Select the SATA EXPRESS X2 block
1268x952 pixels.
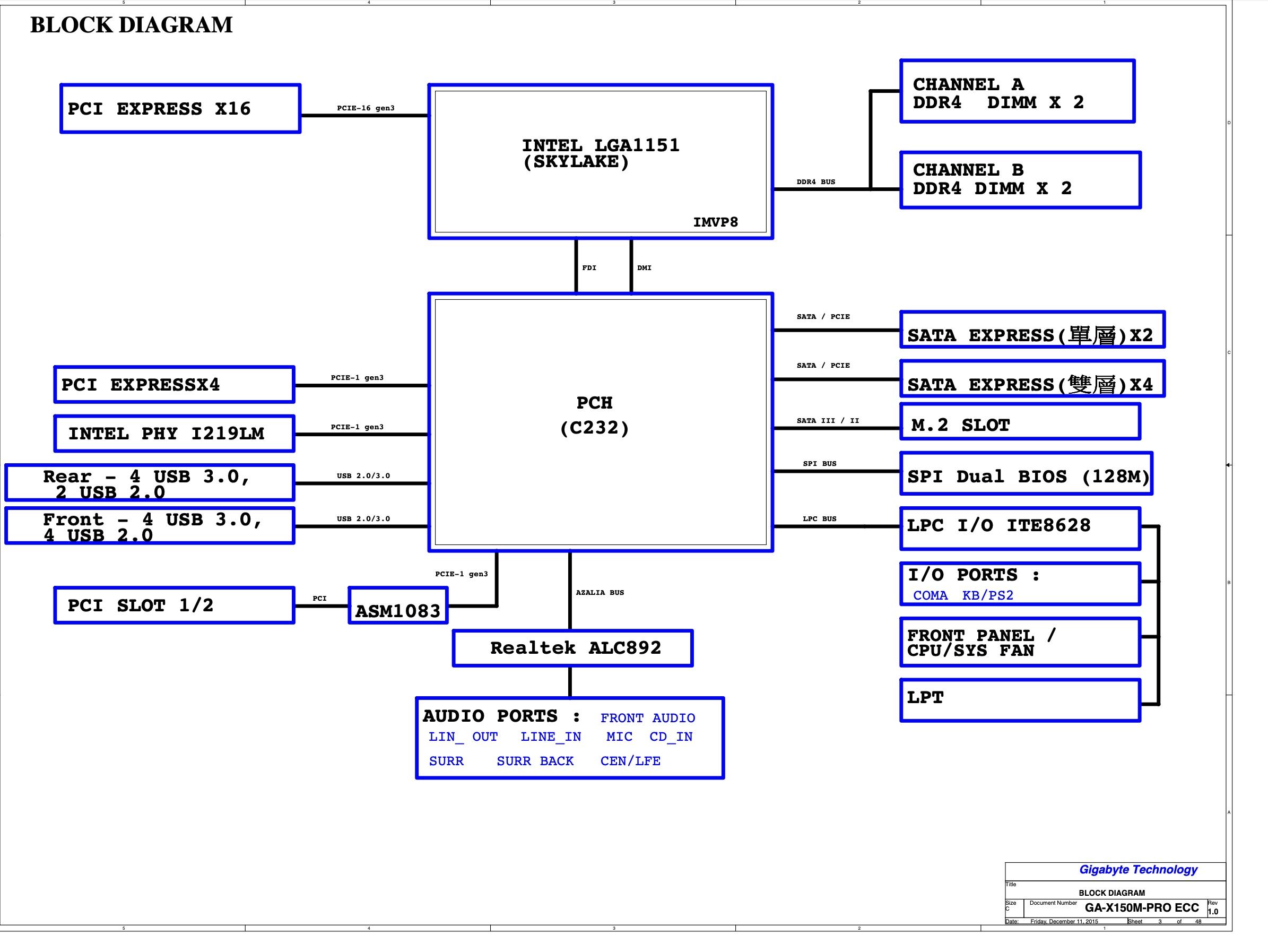(1032, 330)
